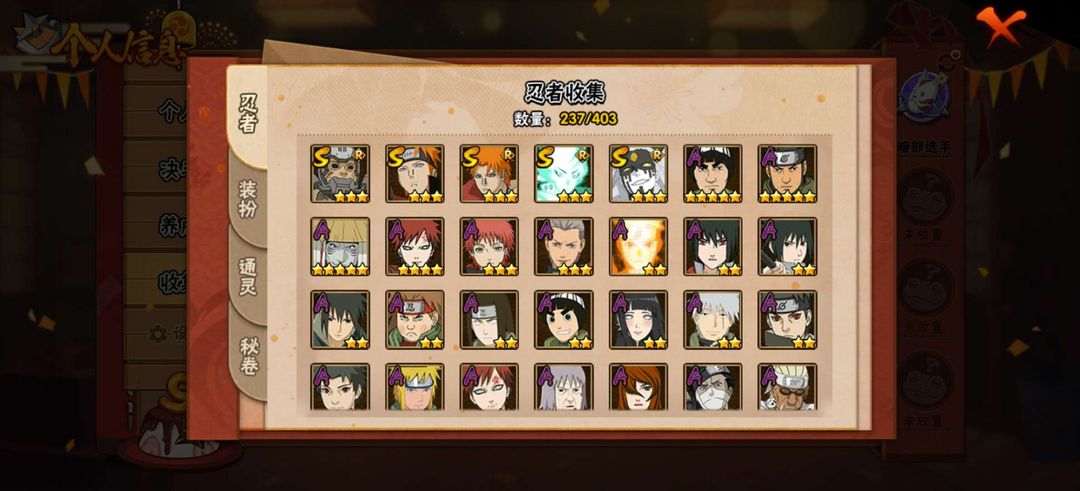Select the S-rank masked puppet ninja portrait

(340, 174)
